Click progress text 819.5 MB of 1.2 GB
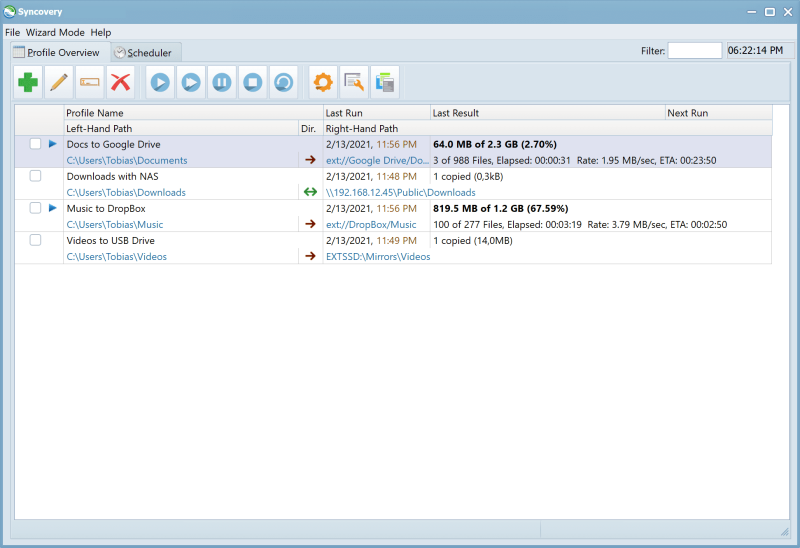The width and height of the screenshot is (800, 548). point(500,209)
